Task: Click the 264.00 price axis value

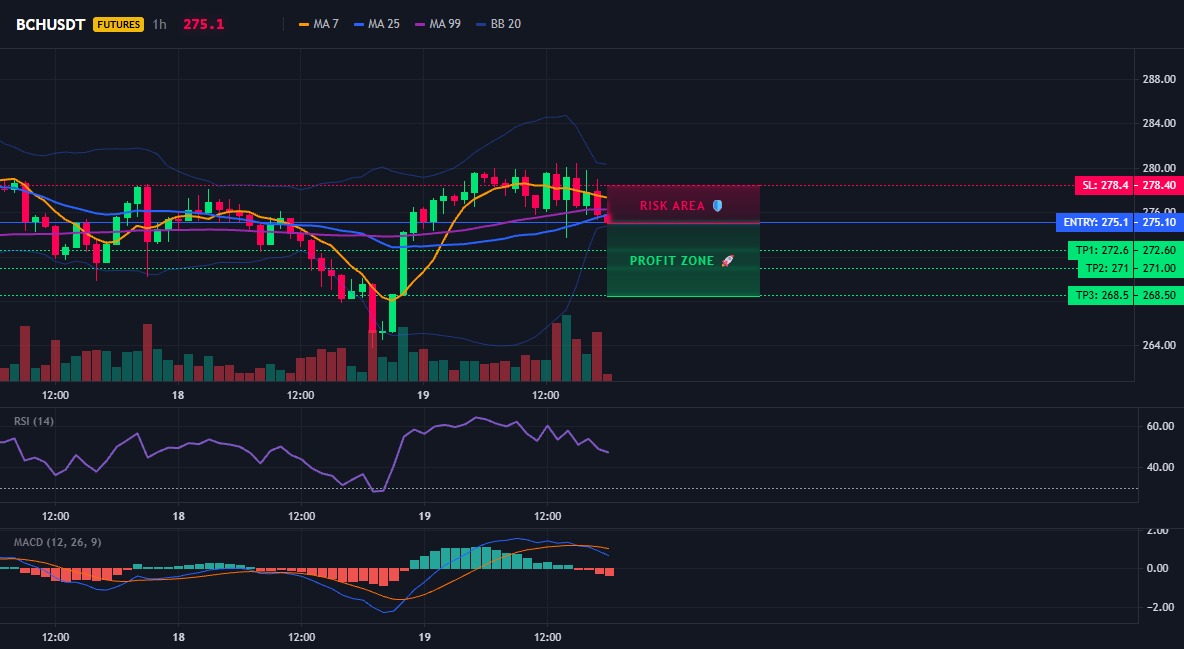Action: pyautogui.click(x=1159, y=345)
